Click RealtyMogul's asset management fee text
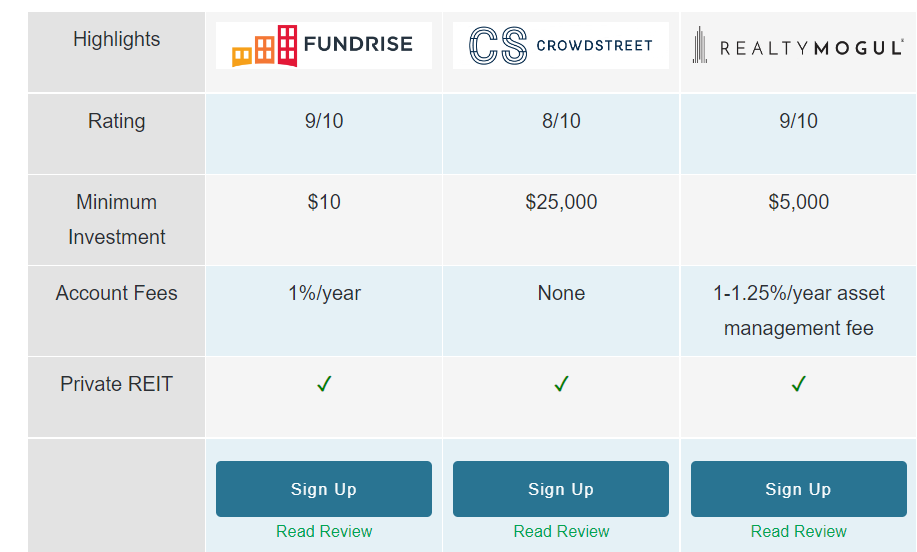Image resolution: width=917 pixels, height=552 pixels. (x=799, y=310)
